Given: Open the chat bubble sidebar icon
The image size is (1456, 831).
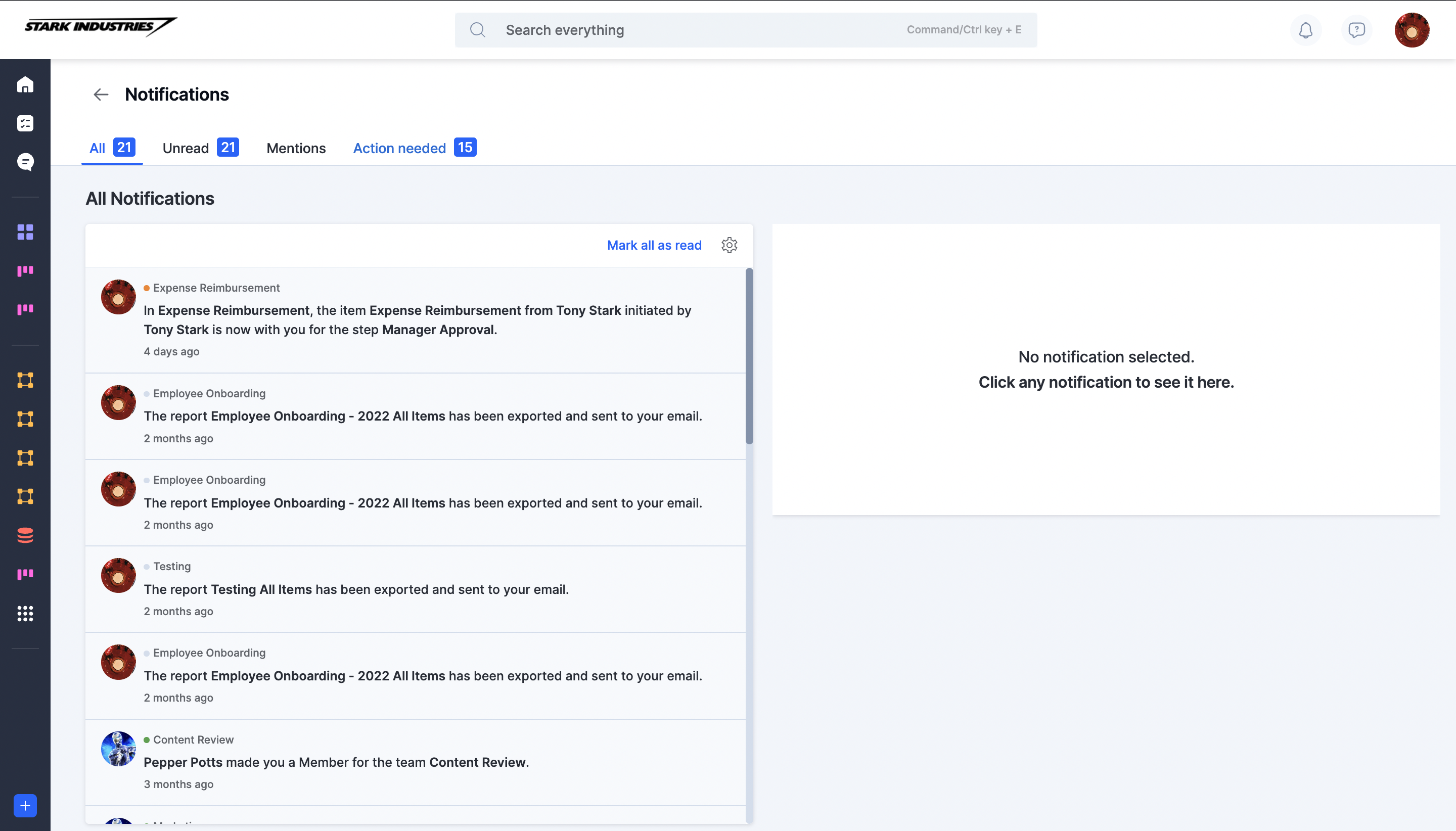Looking at the screenshot, I should coord(25,162).
